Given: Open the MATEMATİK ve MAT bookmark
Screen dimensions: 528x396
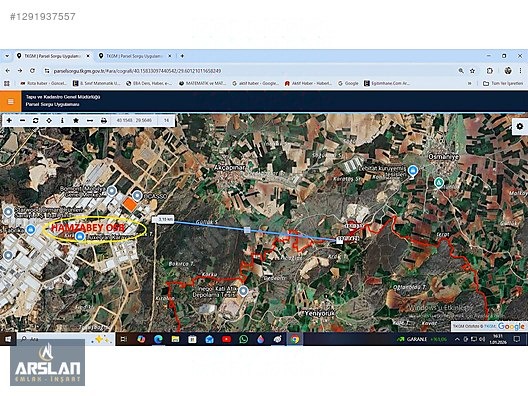Looking at the screenshot, I should point(202,83).
